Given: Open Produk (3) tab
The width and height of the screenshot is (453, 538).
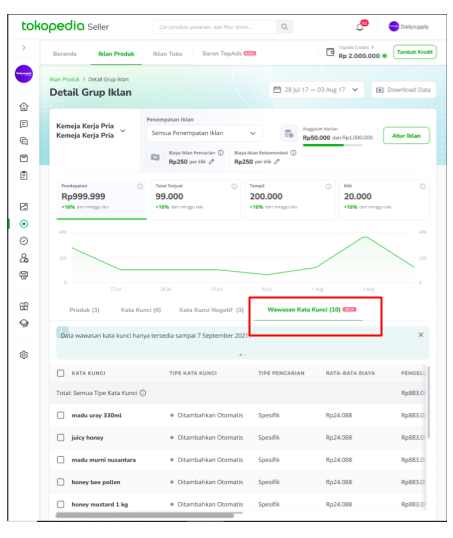Looking at the screenshot, I should pyautogui.click(x=84, y=310).
